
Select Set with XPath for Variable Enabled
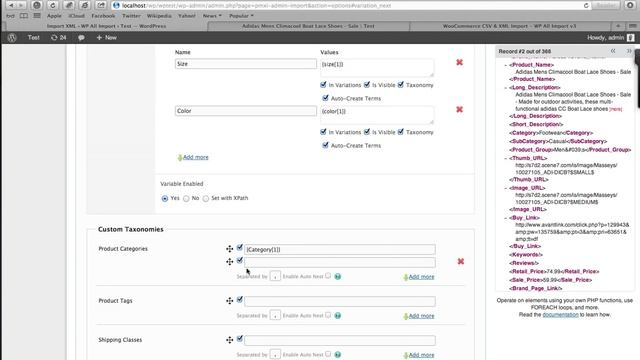(206, 198)
